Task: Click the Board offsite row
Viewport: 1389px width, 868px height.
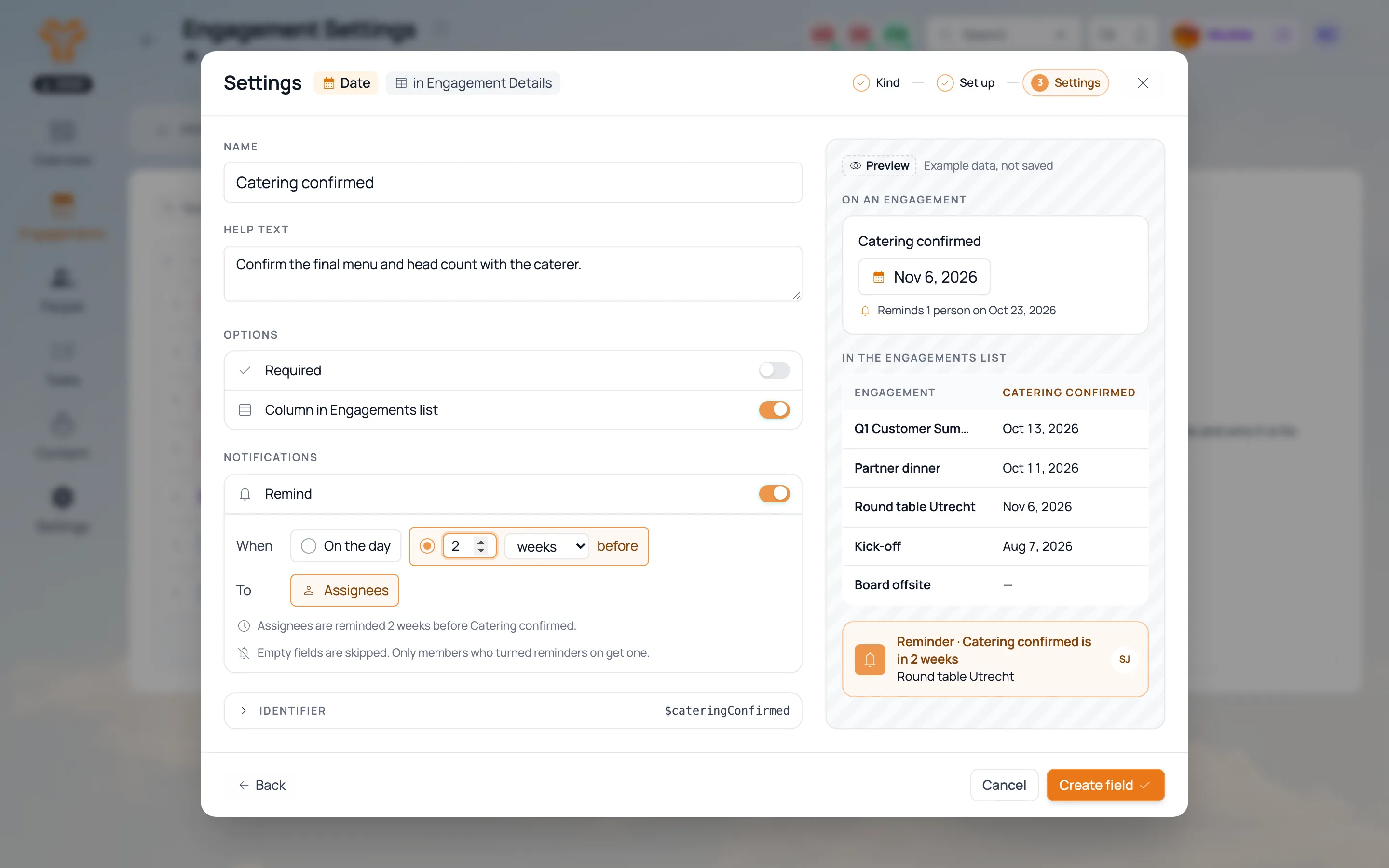Action: [994, 585]
